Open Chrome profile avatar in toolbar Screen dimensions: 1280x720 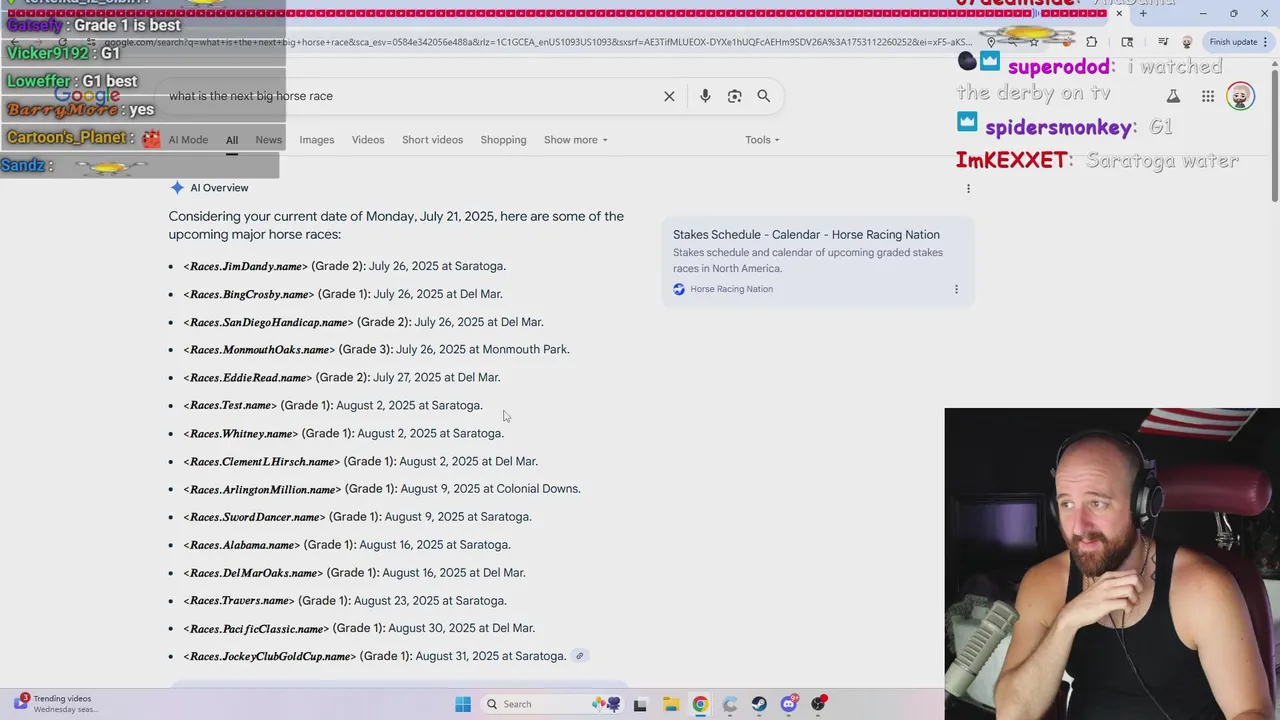[x=1187, y=42]
